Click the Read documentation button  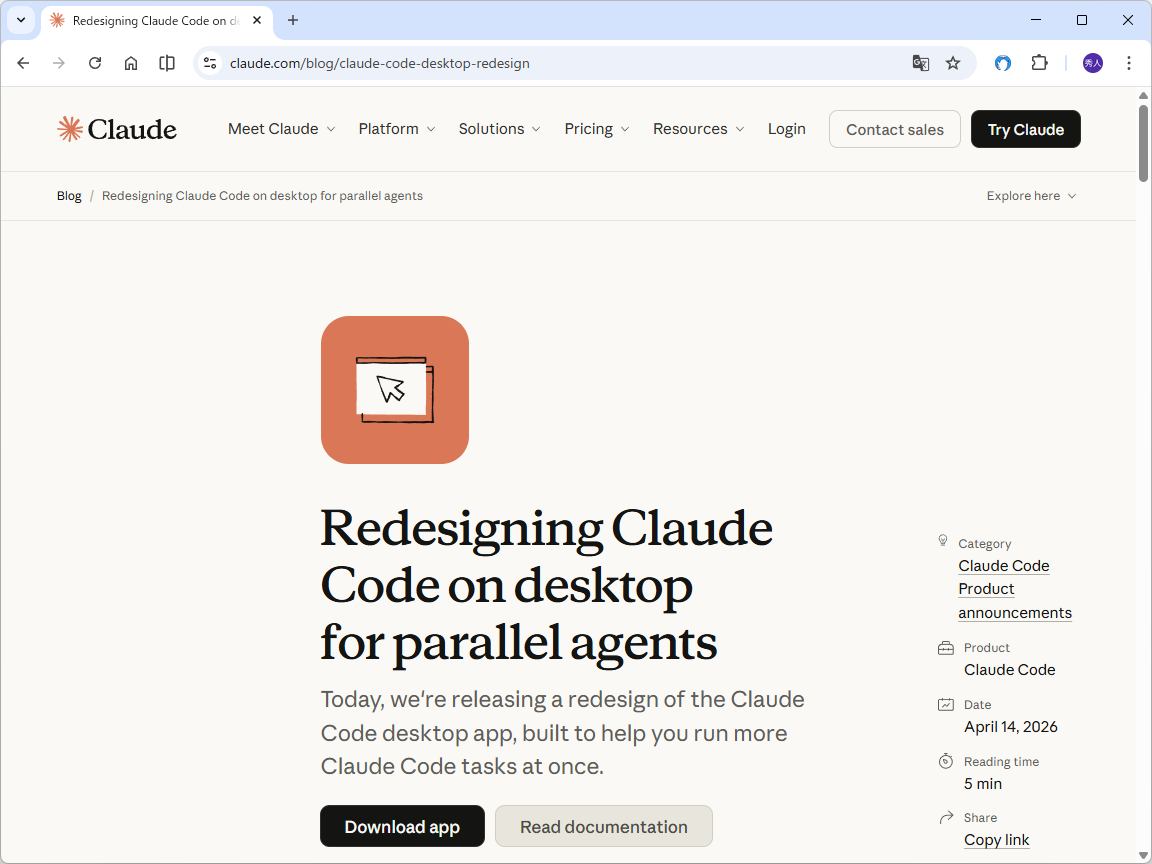pyautogui.click(x=604, y=827)
